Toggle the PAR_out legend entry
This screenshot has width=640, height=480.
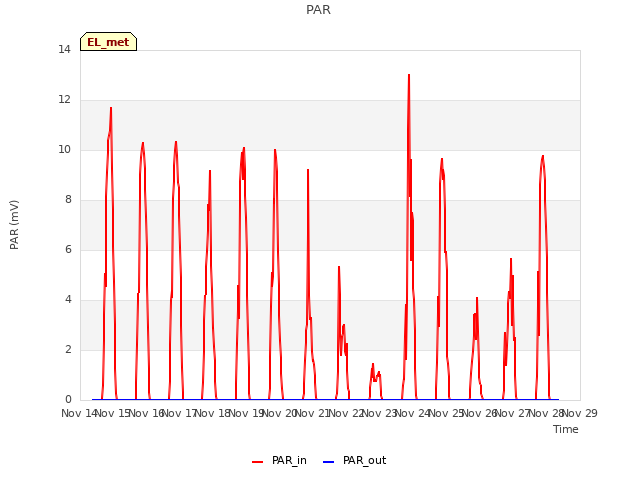354,461
